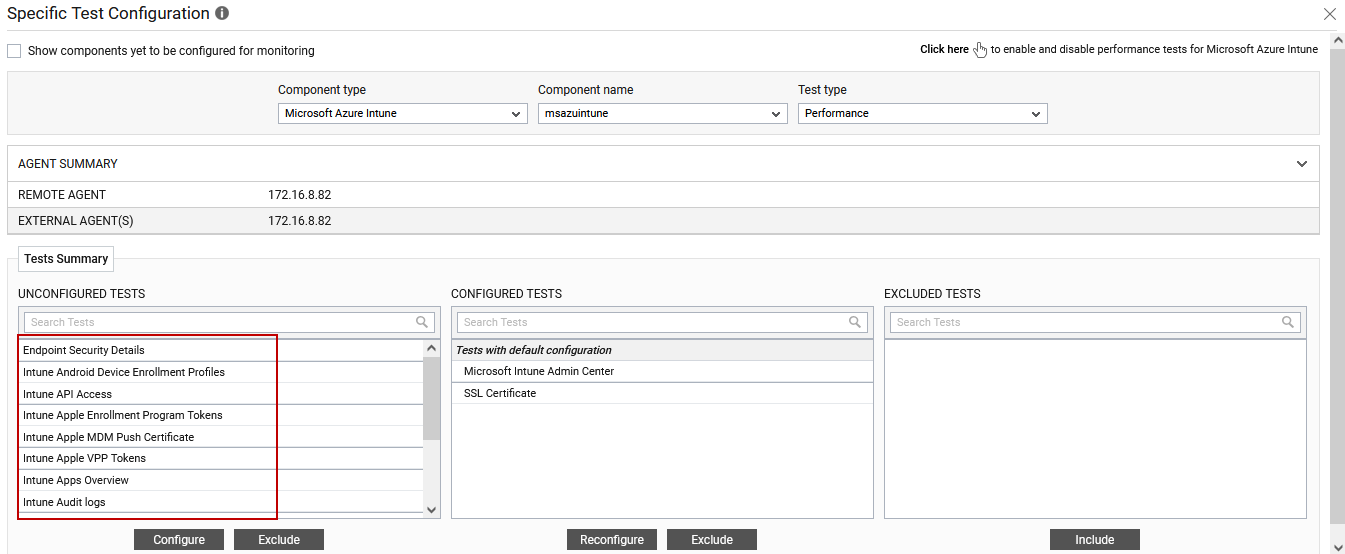This screenshot has width=1345, height=554.
Task: Click External Agent(s) IP 172.16.8.82
Action: pyautogui.click(x=299, y=221)
